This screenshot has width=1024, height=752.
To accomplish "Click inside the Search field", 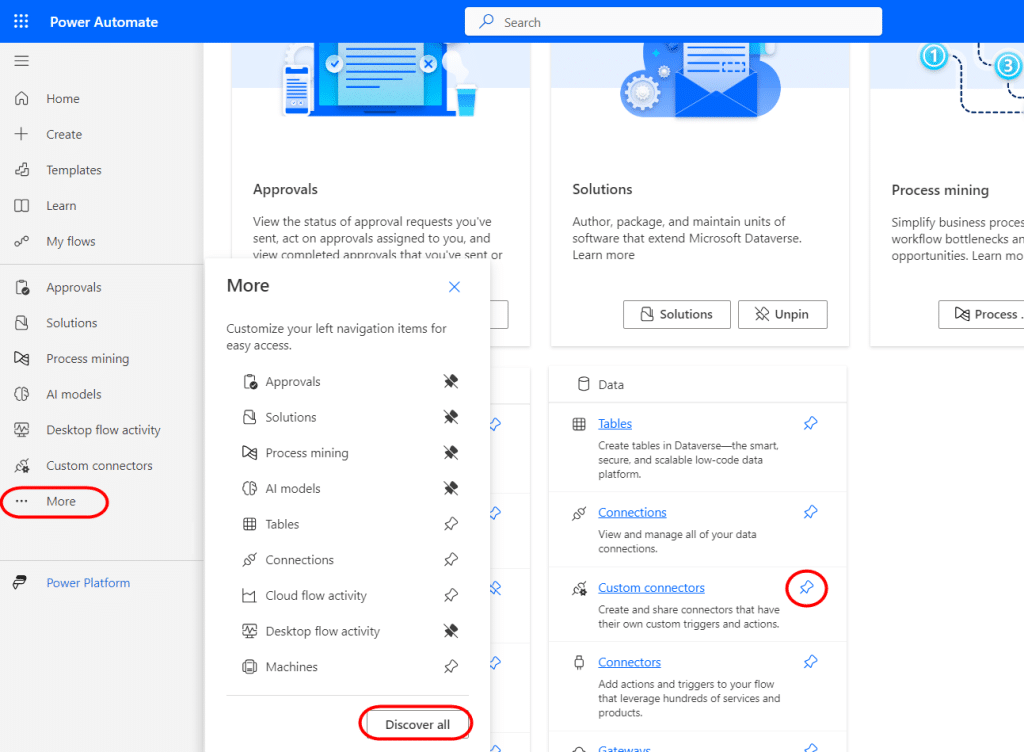I will click(672, 21).
